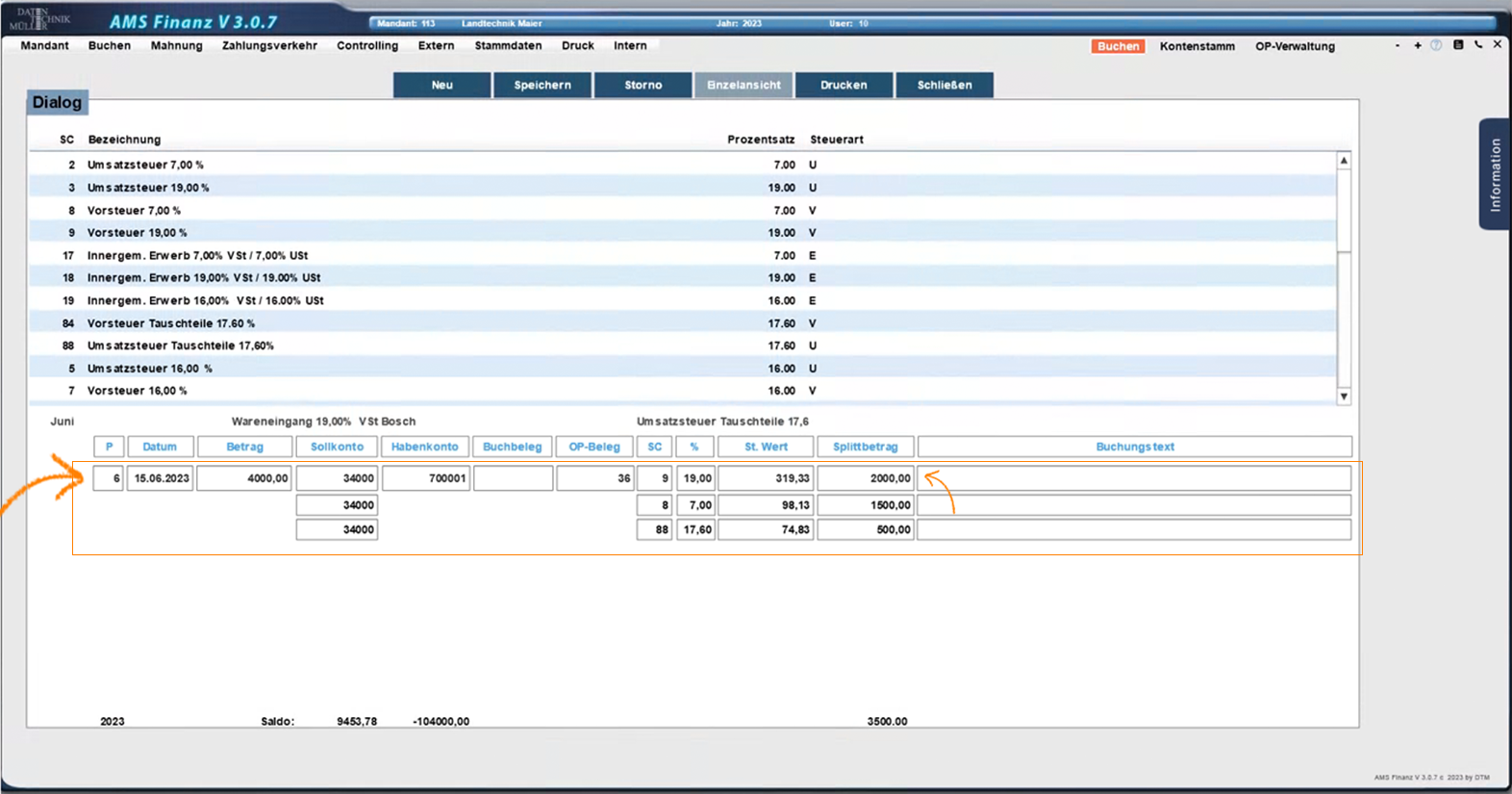1512x794 pixels.
Task: Open the notebook icon beside the phone
Action: [1458, 45]
